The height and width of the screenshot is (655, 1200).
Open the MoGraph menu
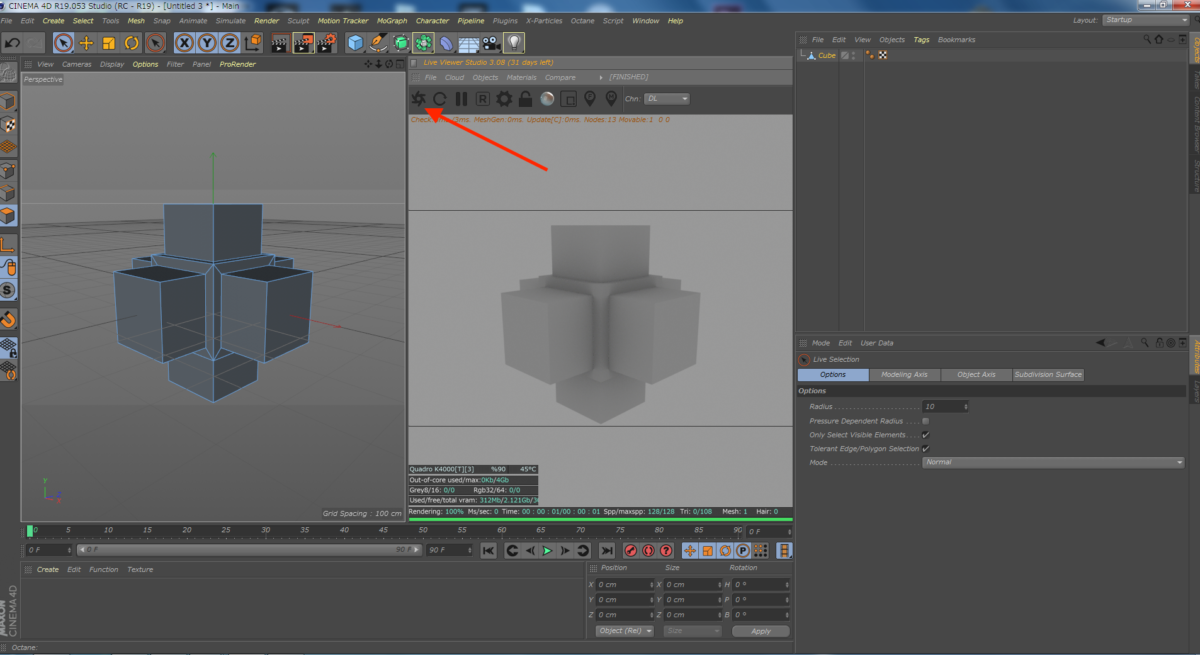392,20
